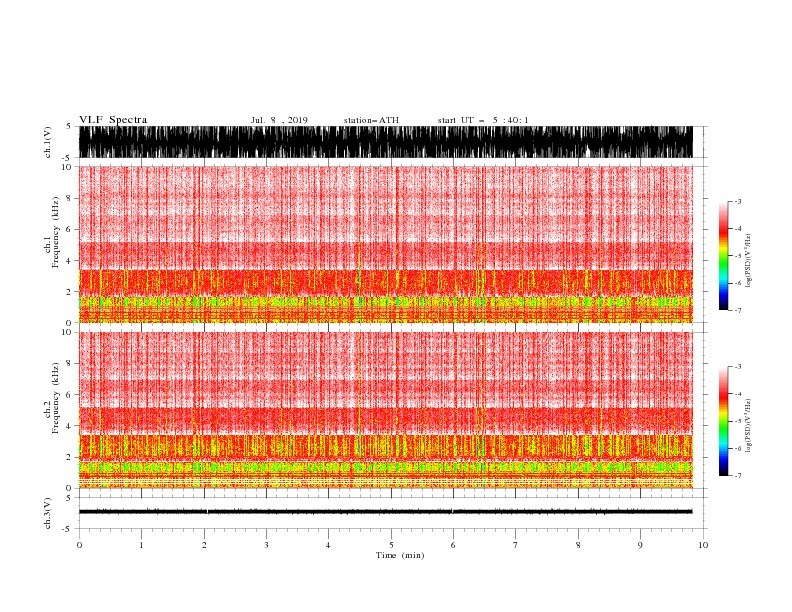Click the time axis tick label "1"
792x612 pixels.
coord(141,545)
